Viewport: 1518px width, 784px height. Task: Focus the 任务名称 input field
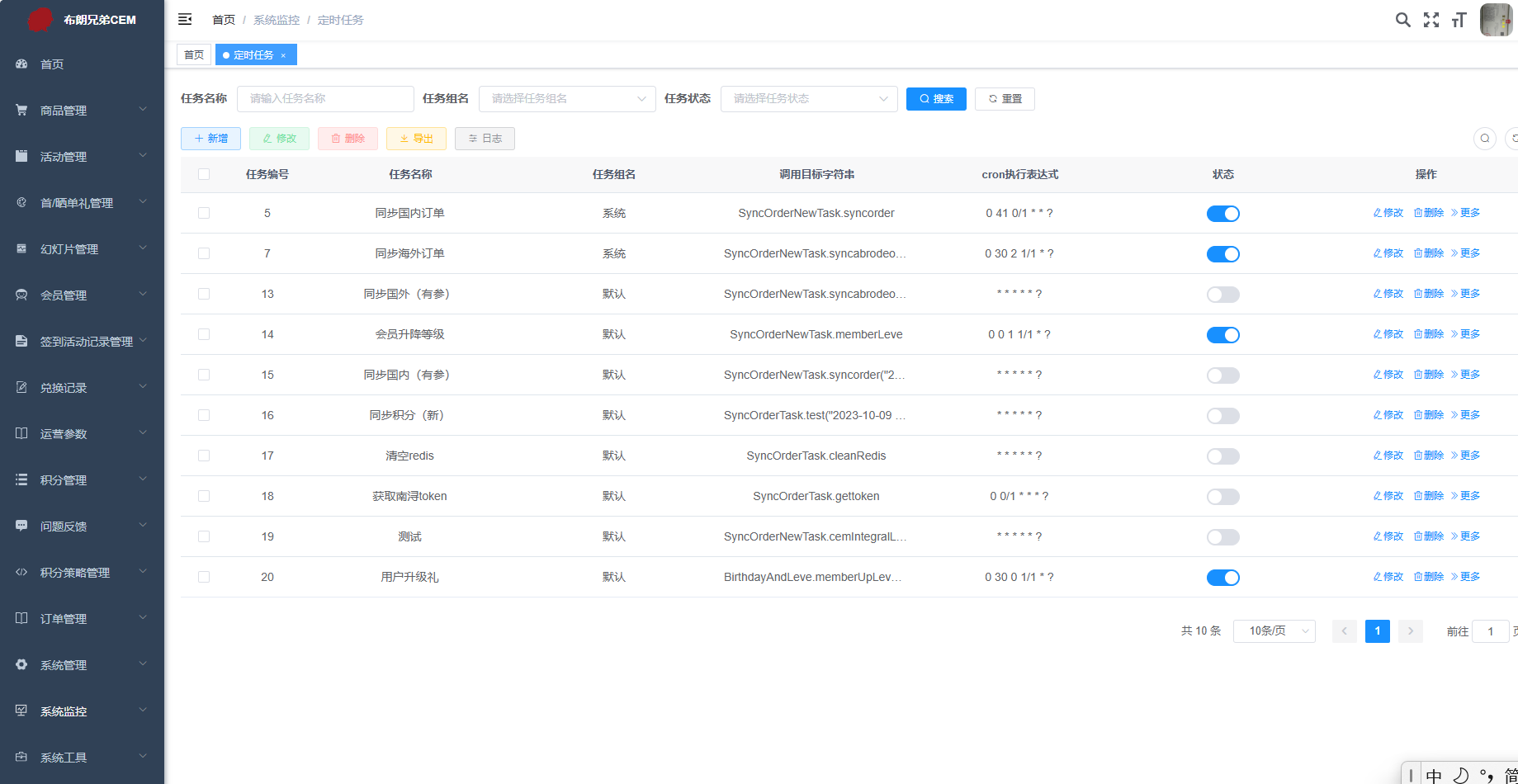(x=325, y=99)
